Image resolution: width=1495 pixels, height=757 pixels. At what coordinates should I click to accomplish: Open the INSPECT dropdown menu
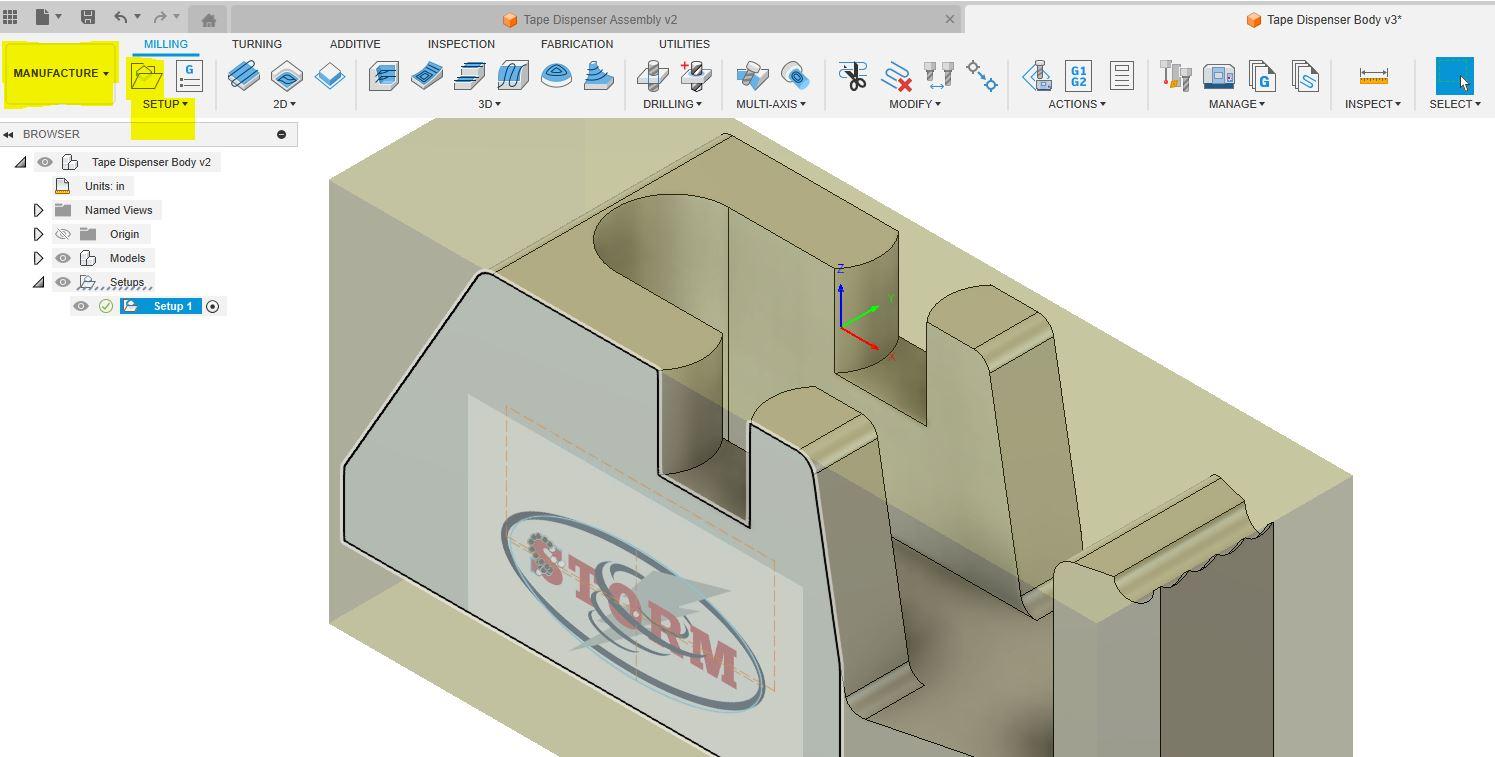1373,104
